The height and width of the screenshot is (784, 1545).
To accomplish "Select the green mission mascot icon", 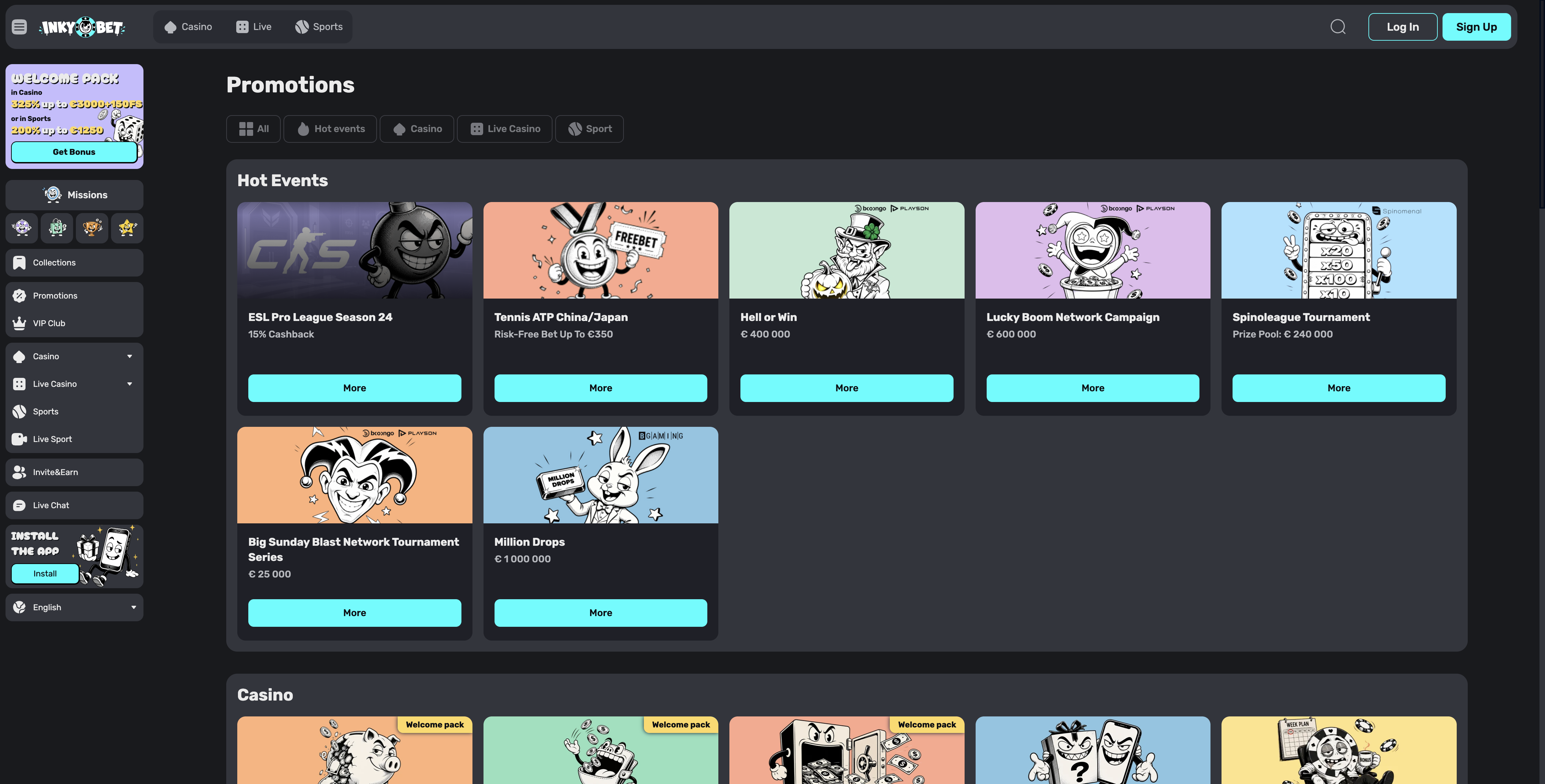I will 57,228.
